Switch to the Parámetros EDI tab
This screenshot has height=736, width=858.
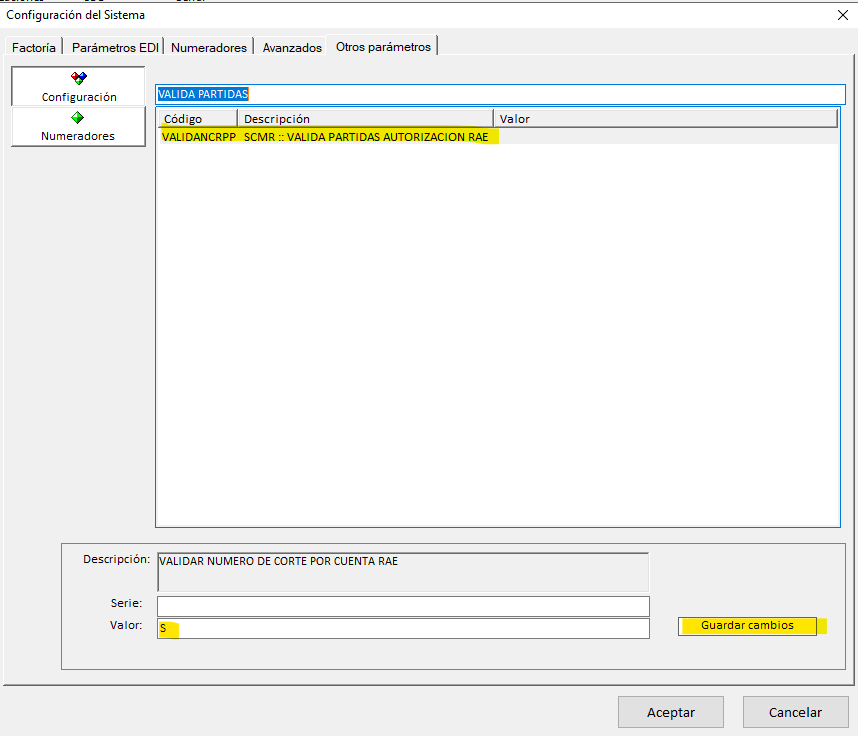coord(114,47)
